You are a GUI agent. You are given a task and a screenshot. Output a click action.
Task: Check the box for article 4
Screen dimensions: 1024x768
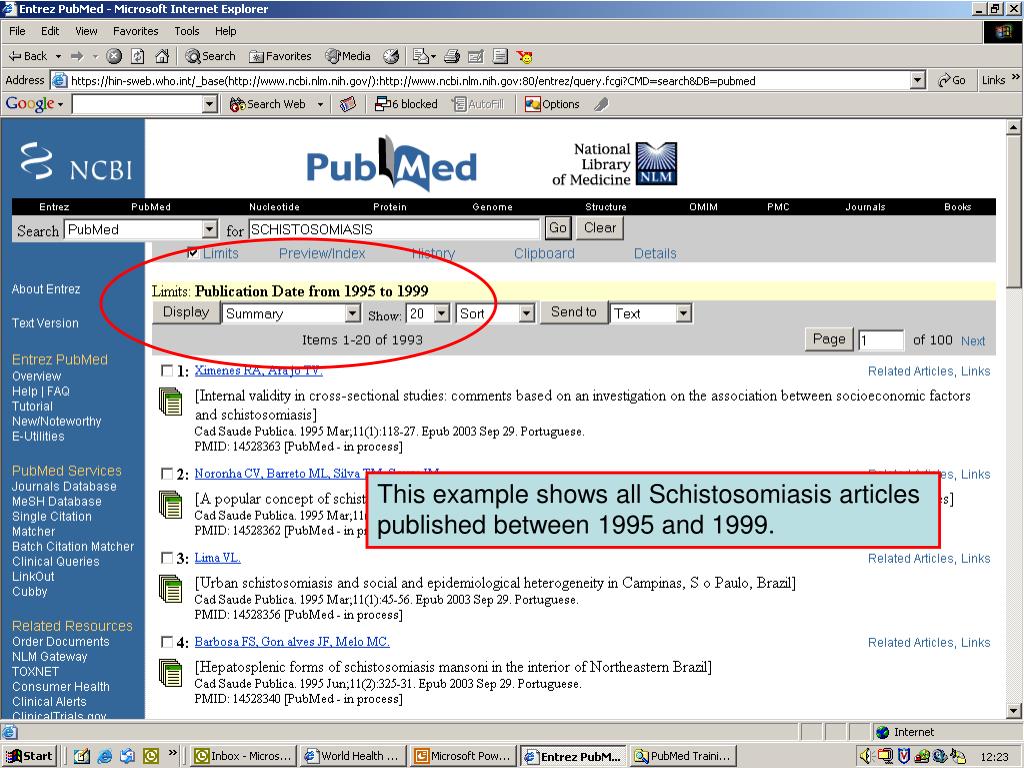coord(167,642)
